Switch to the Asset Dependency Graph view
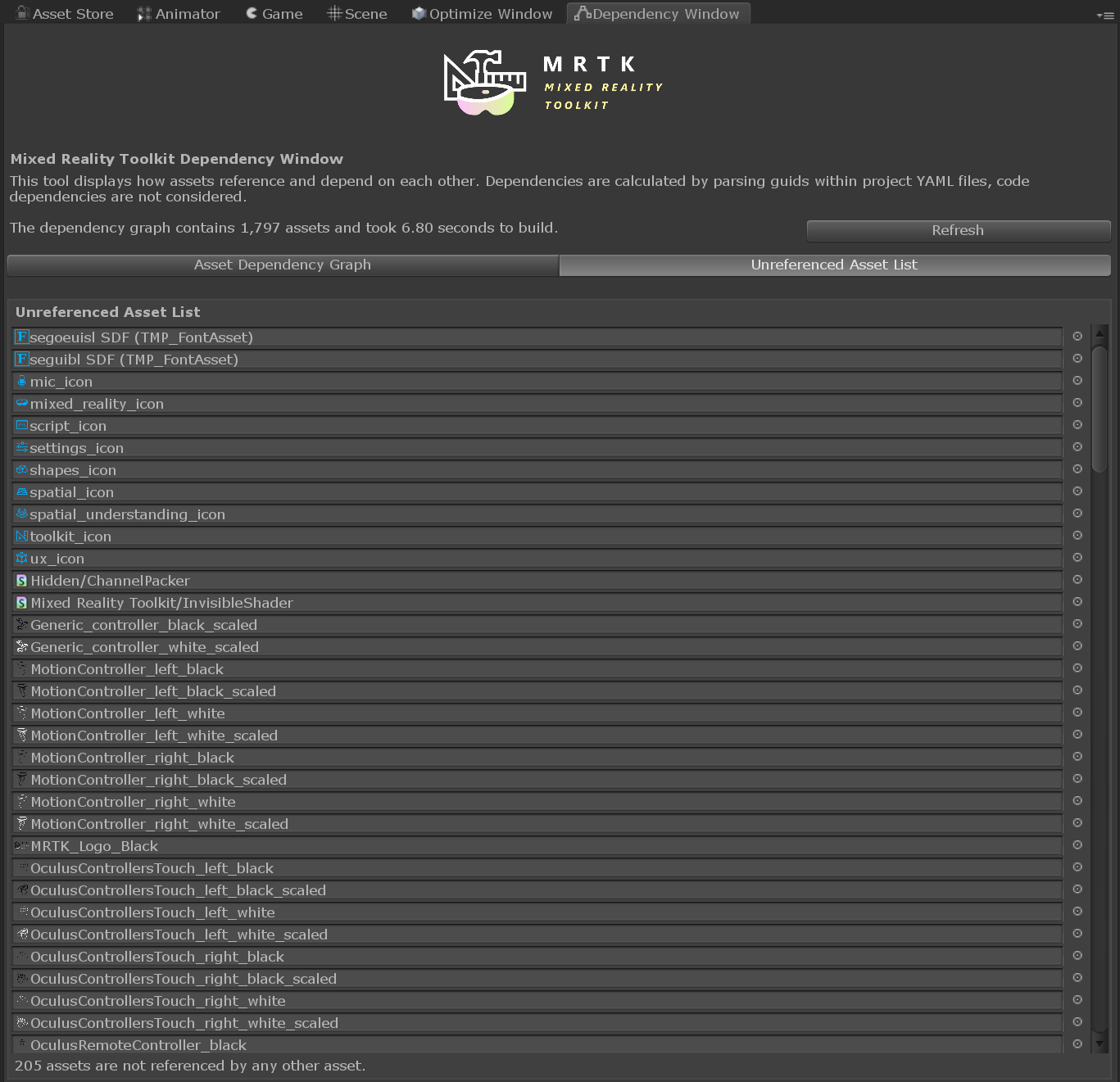The height and width of the screenshot is (1082, 1120). click(283, 265)
